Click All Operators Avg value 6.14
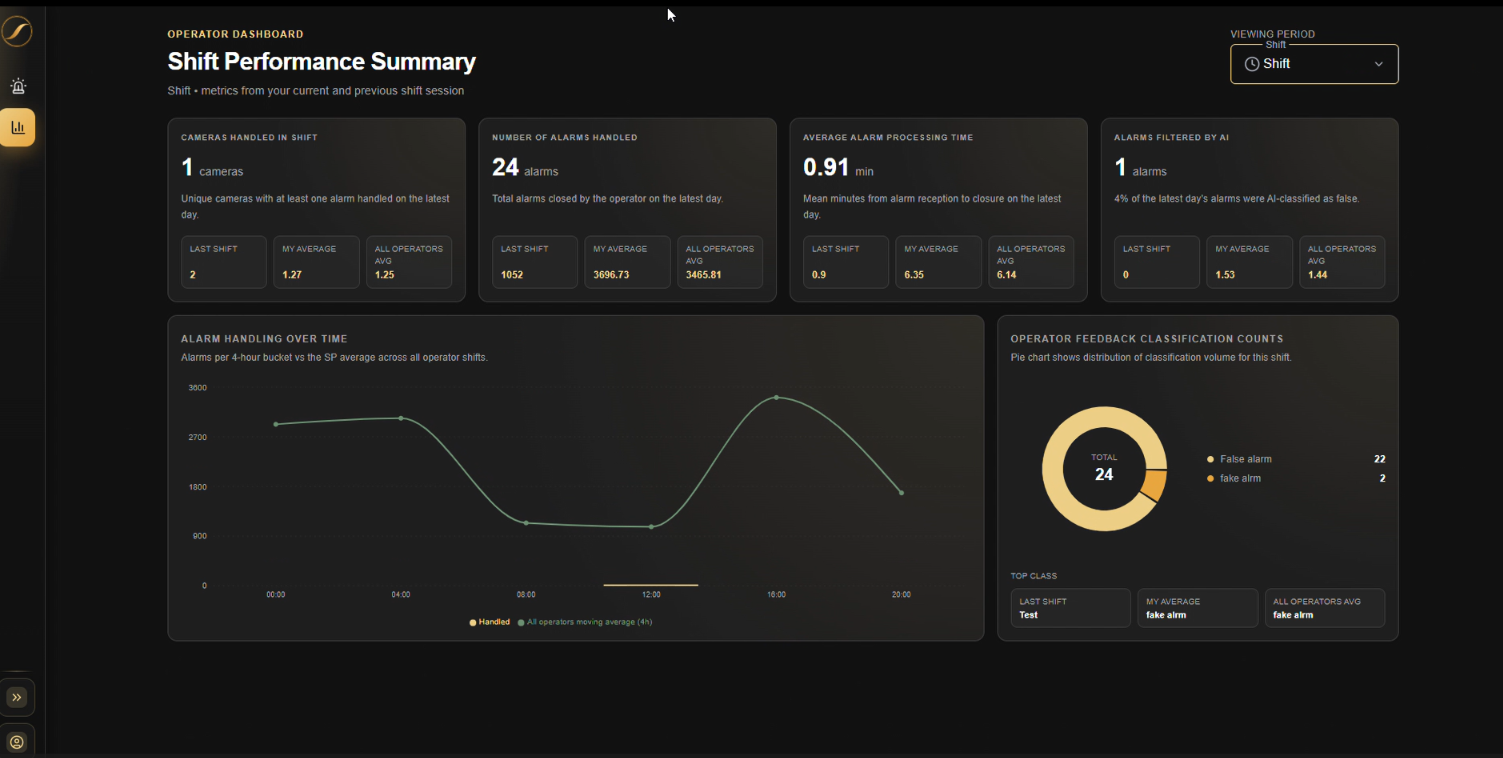Viewport: 1503px width, 758px height. coord(1007,274)
